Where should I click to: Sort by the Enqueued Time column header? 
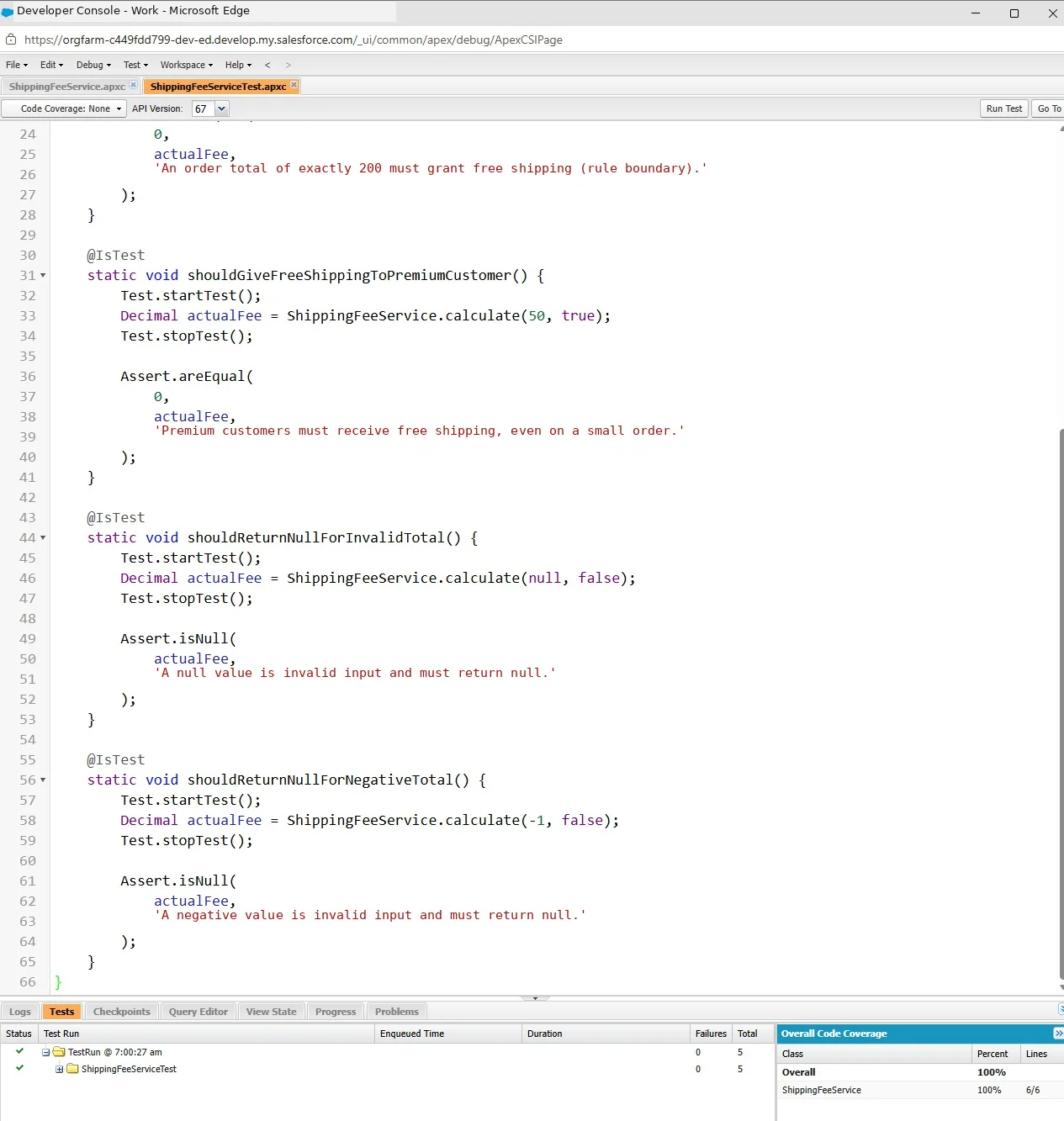pos(448,1034)
